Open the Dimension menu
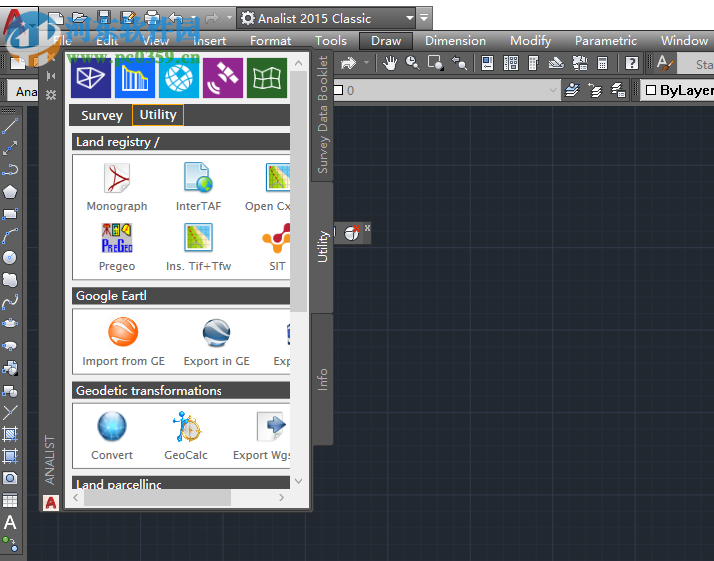The image size is (714, 561). (455, 41)
